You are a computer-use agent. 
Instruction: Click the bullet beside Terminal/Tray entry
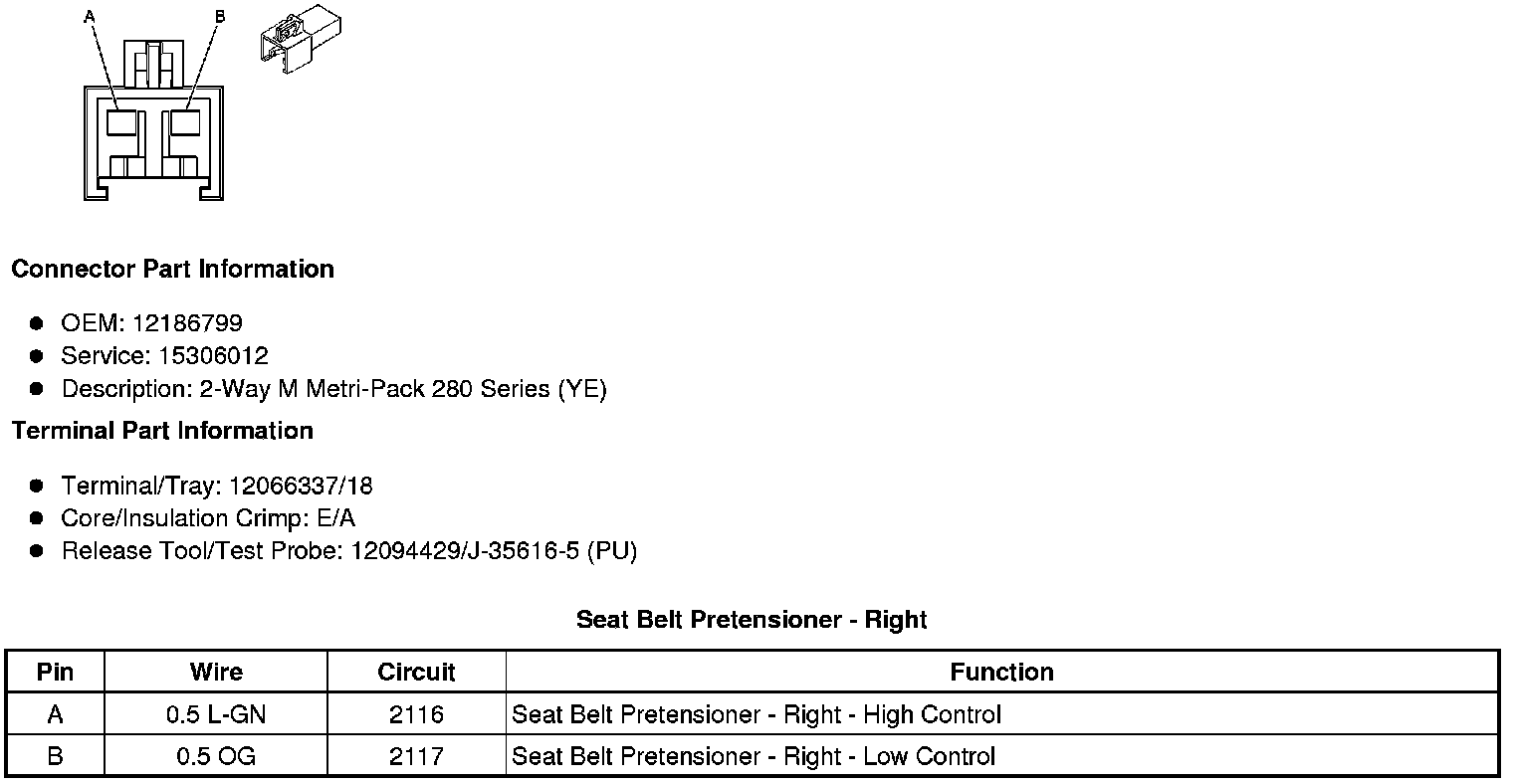pyautogui.click(x=37, y=486)
